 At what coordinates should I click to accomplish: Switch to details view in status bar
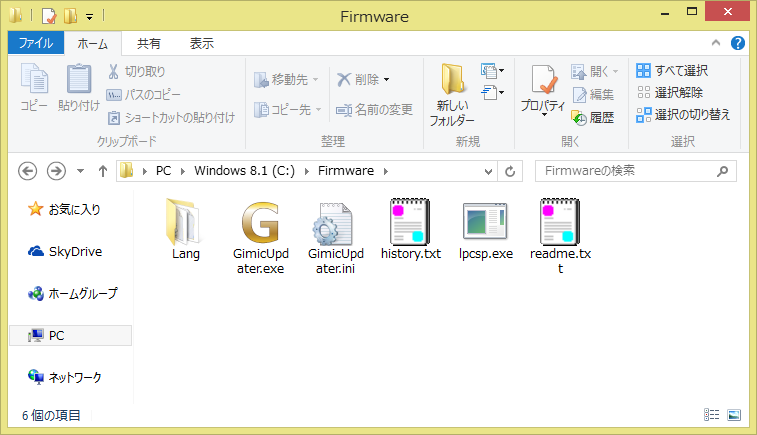click(x=712, y=414)
